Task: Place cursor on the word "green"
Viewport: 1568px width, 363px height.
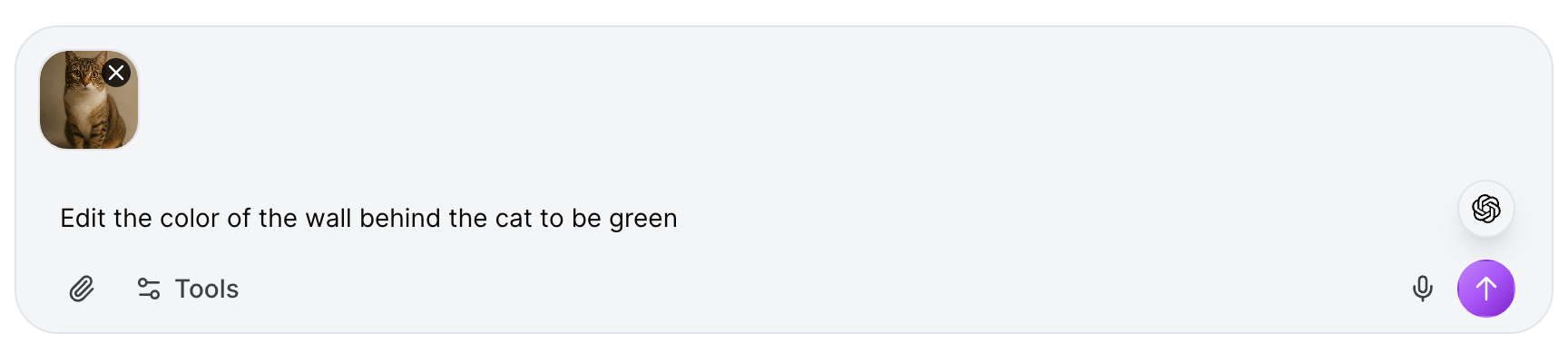Action: (642, 219)
